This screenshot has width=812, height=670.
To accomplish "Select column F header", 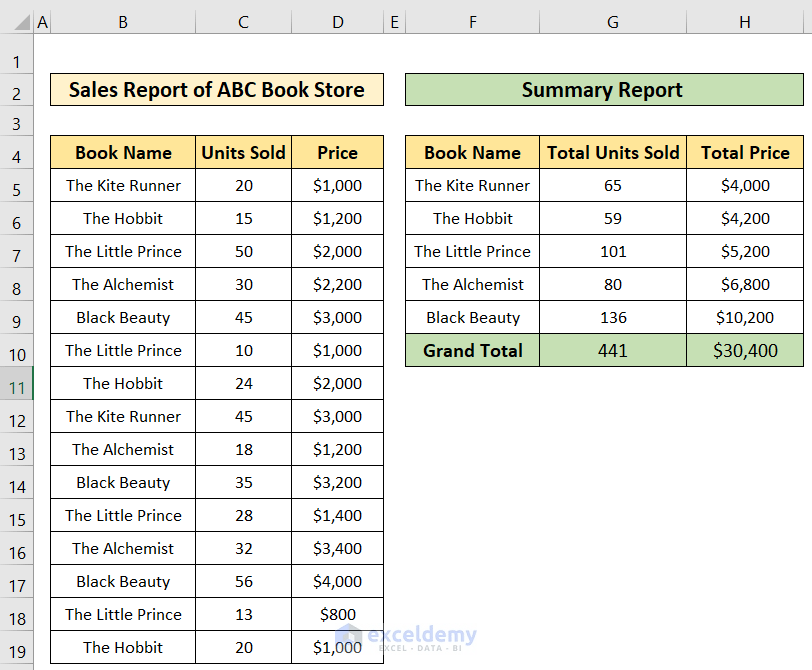I will (472, 20).
